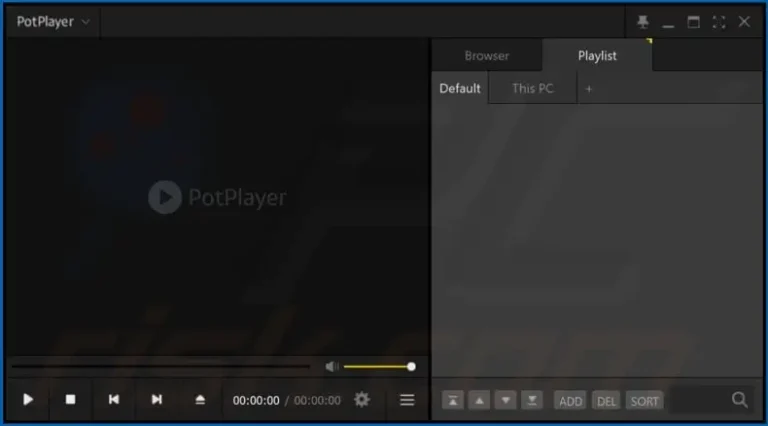Open the gear control panel

point(362,400)
